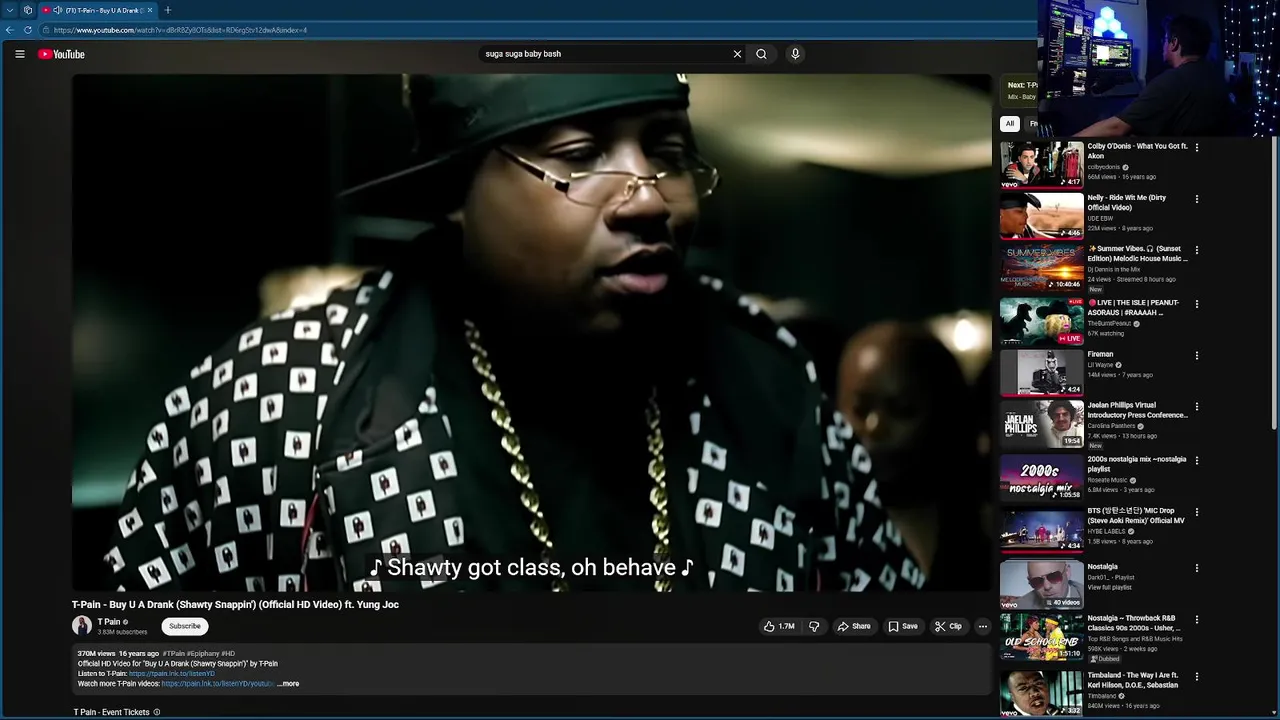Open options menu for Summer Vibes stream
Screen dimensions: 1280x720
click(1197, 250)
